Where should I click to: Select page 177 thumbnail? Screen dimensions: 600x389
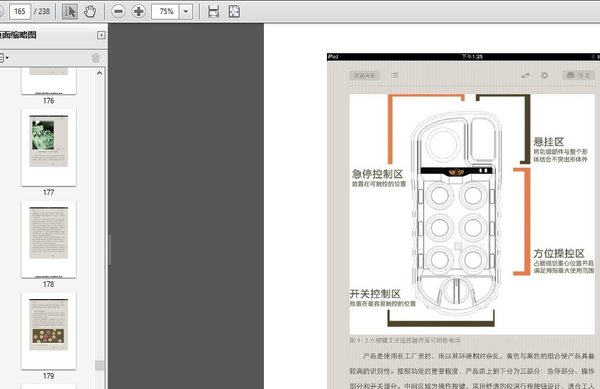(49, 148)
